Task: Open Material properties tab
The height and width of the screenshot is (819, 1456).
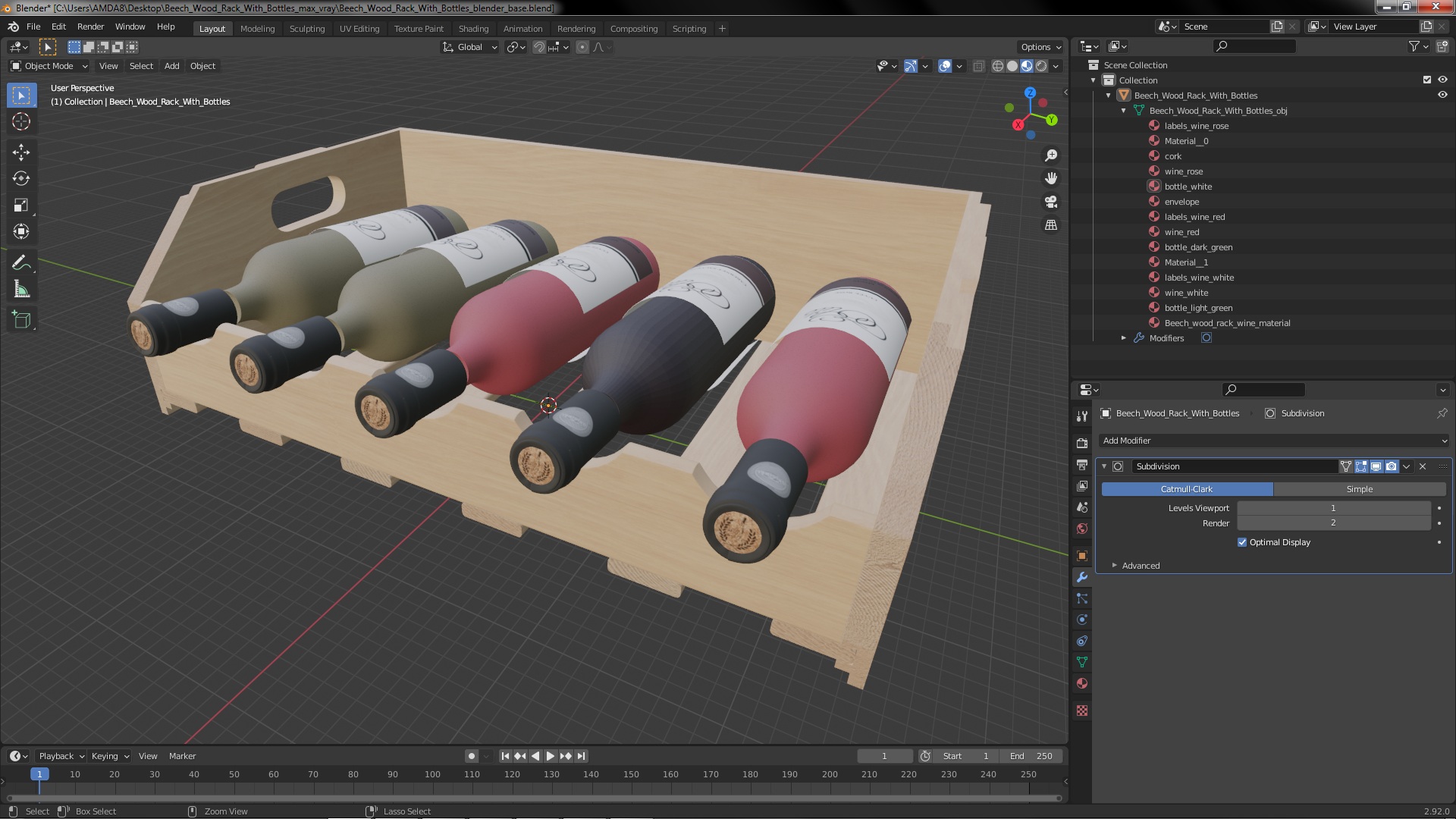Action: pos(1082,683)
